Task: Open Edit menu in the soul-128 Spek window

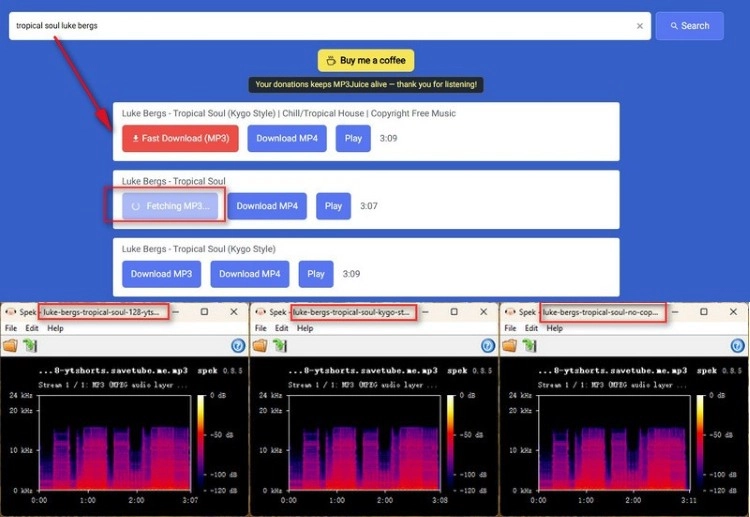Action: (32, 328)
